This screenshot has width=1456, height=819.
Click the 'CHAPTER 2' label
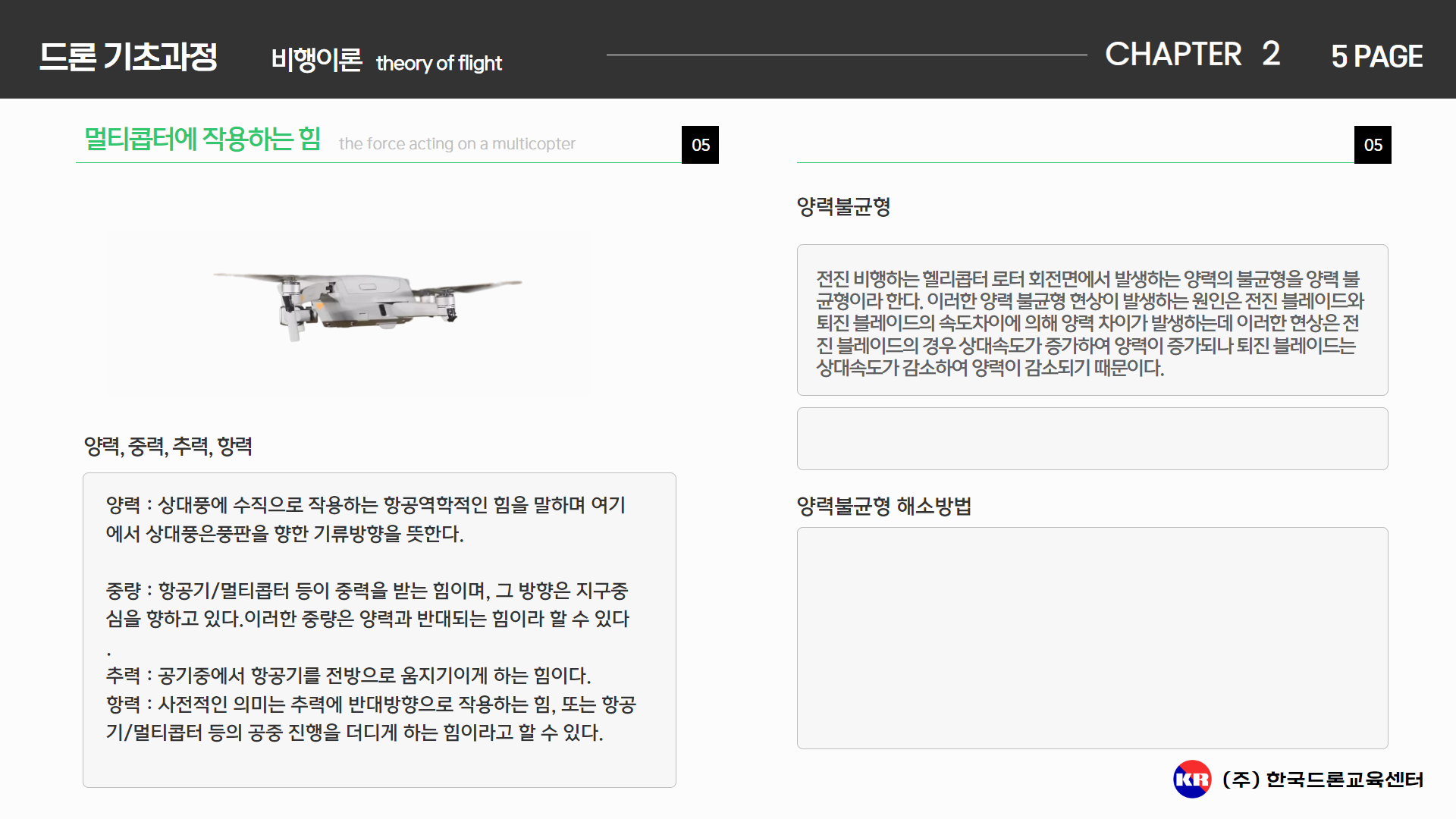(x=1193, y=54)
